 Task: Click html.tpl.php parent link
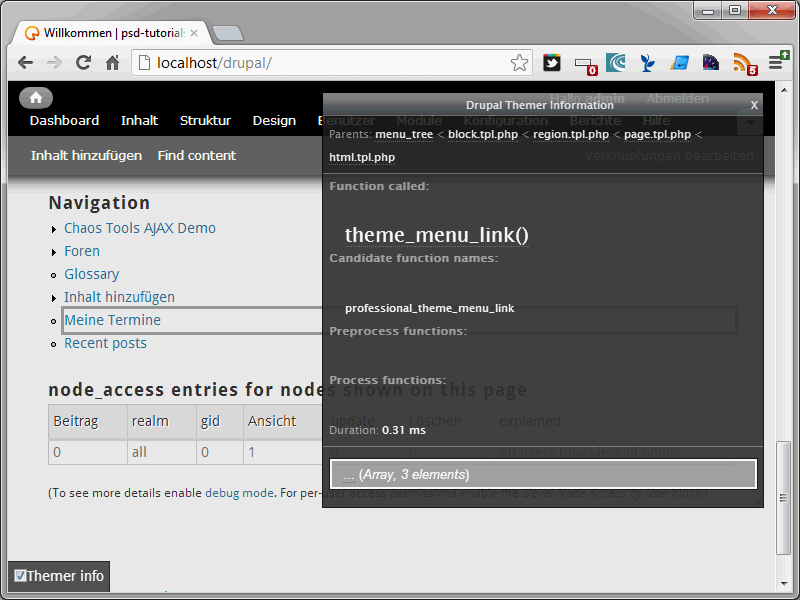(x=362, y=157)
